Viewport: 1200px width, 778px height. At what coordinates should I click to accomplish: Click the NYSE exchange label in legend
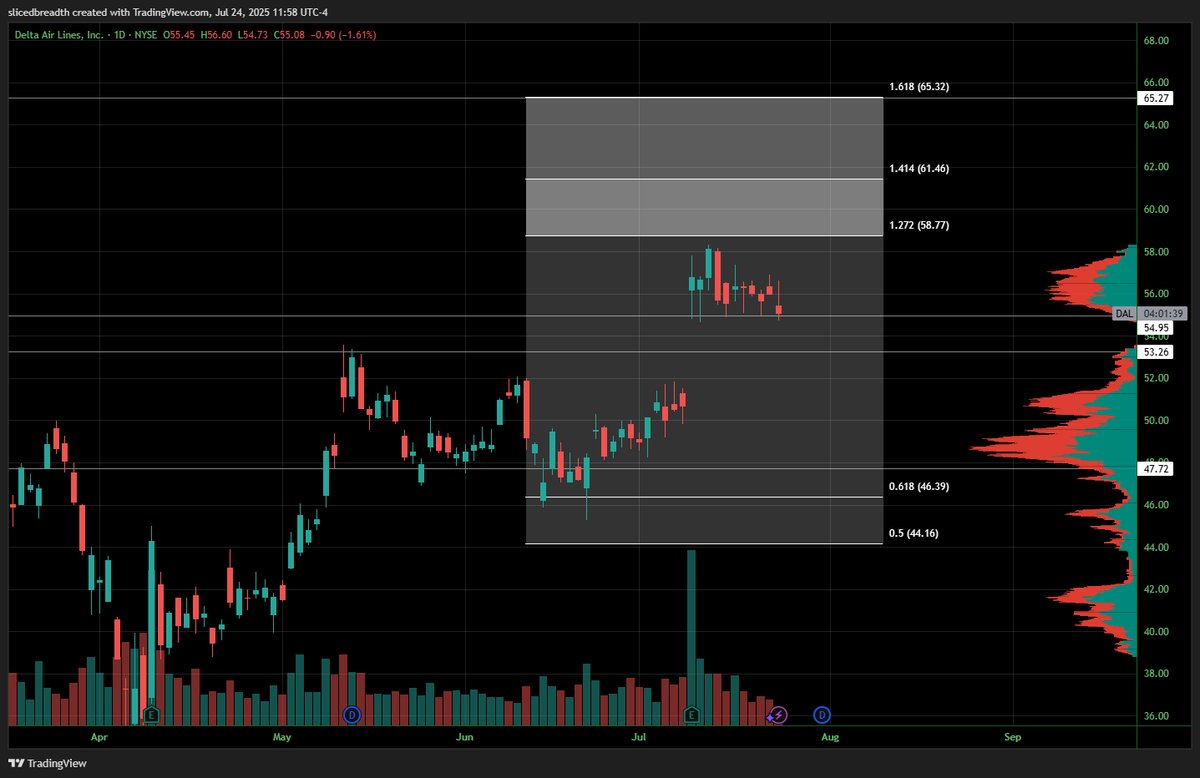point(147,34)
